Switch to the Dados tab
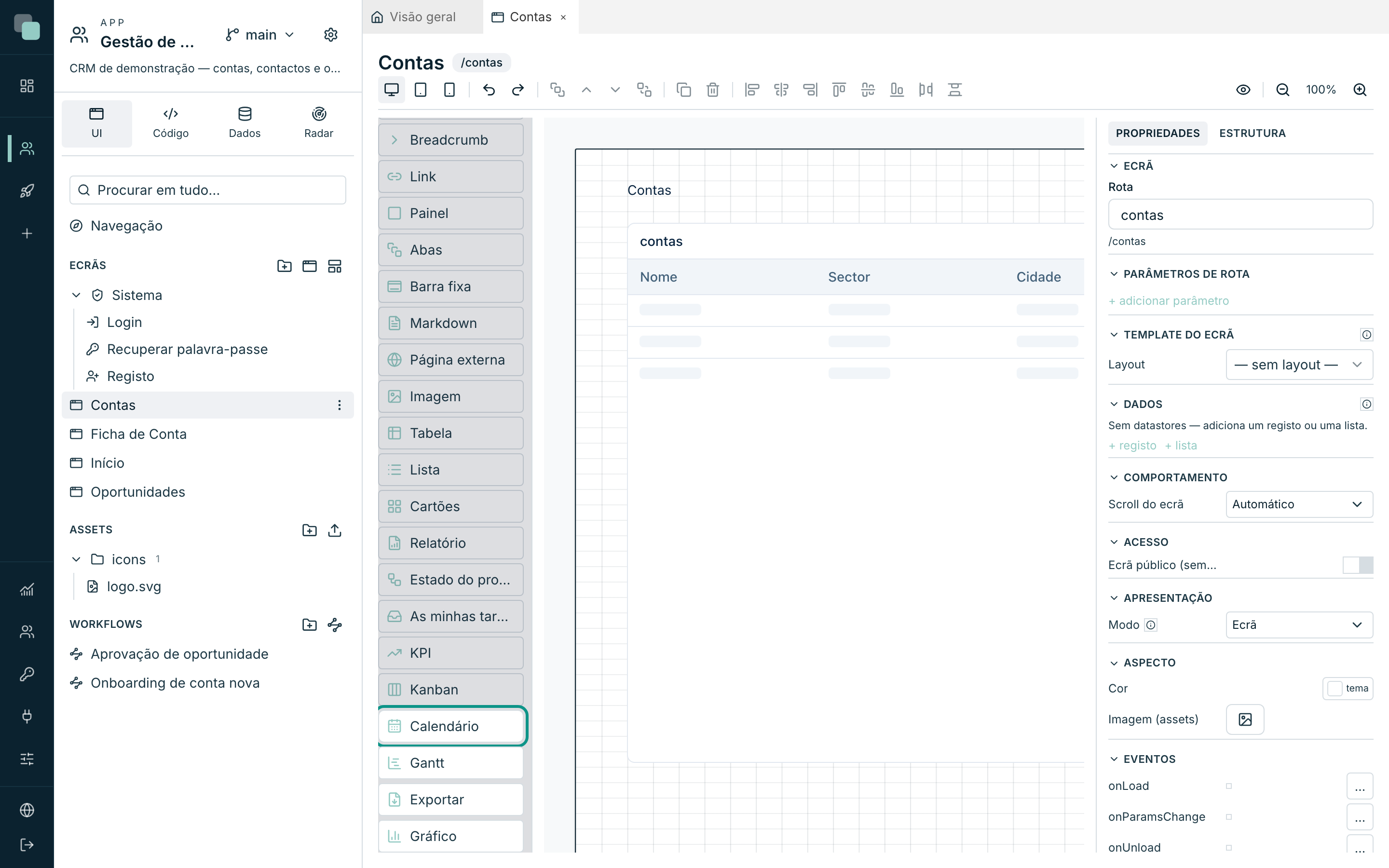 click(245, 123)
